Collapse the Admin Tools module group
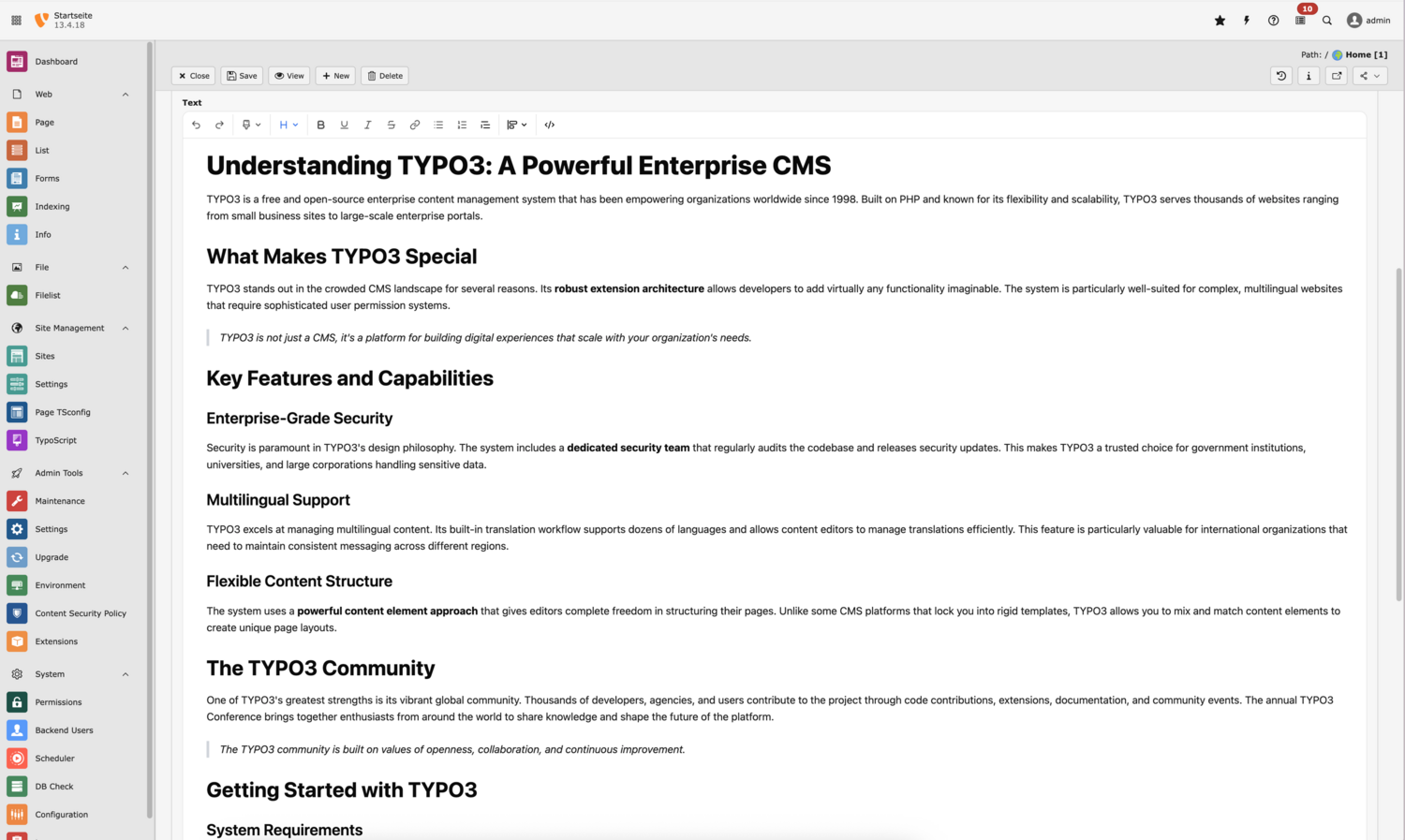The image size is (1405, 840). click(126, 473)
